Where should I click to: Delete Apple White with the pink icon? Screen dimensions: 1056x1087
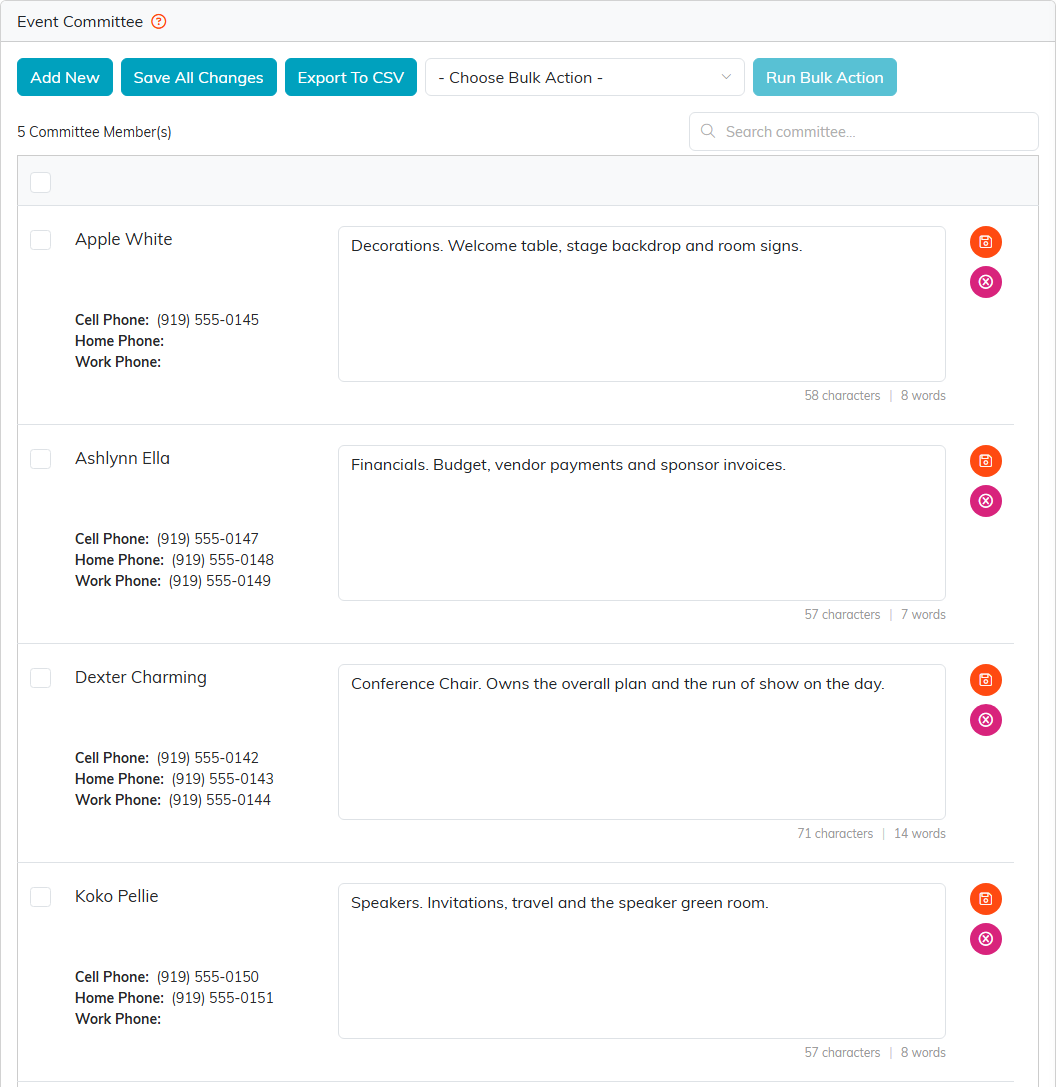click(985, 282)
